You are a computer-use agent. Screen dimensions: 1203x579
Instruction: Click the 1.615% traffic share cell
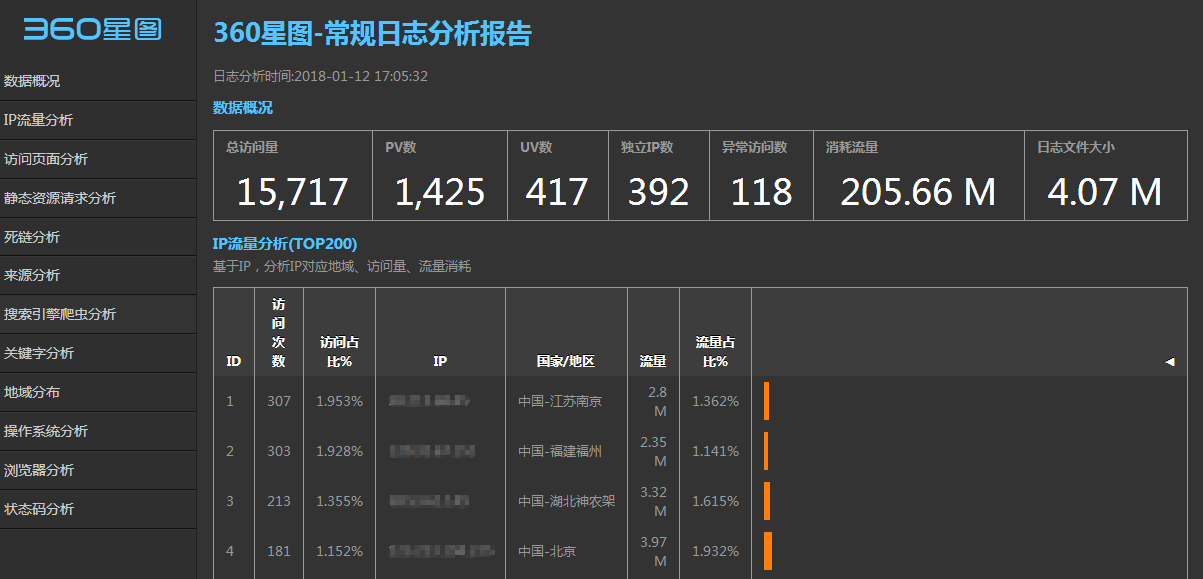(x=716, y=501)
